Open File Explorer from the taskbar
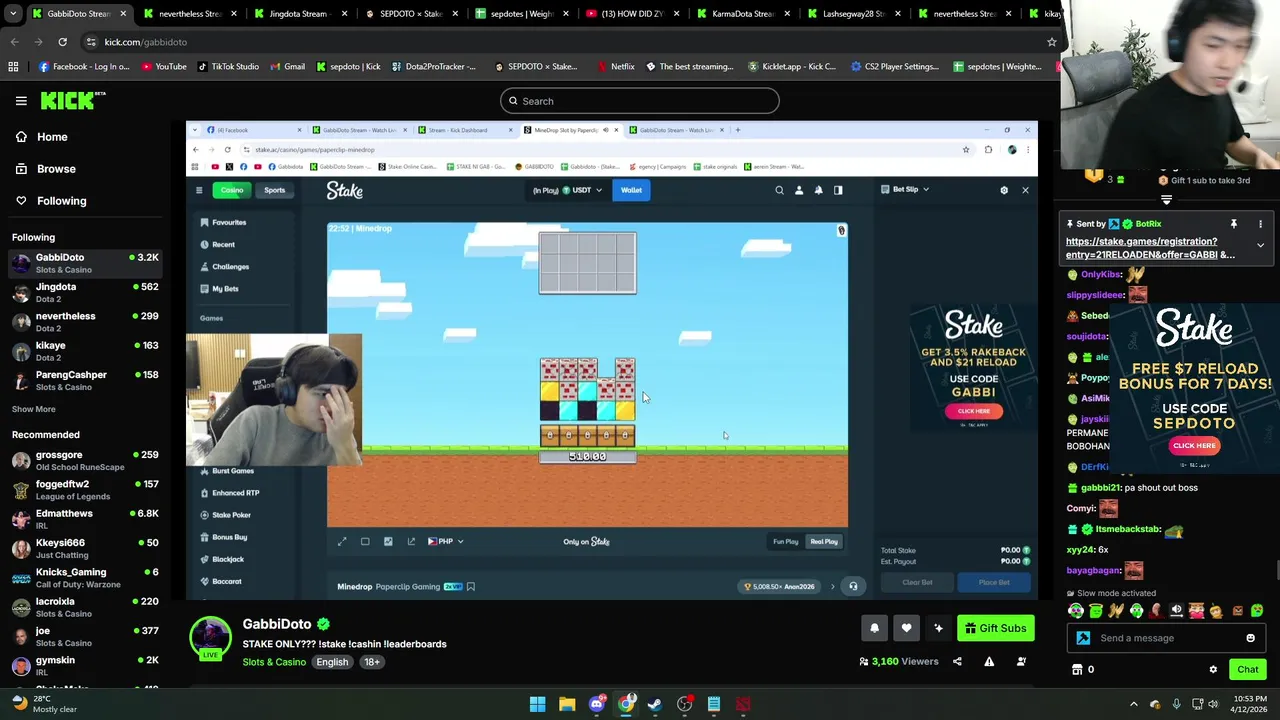 [567, 704]
